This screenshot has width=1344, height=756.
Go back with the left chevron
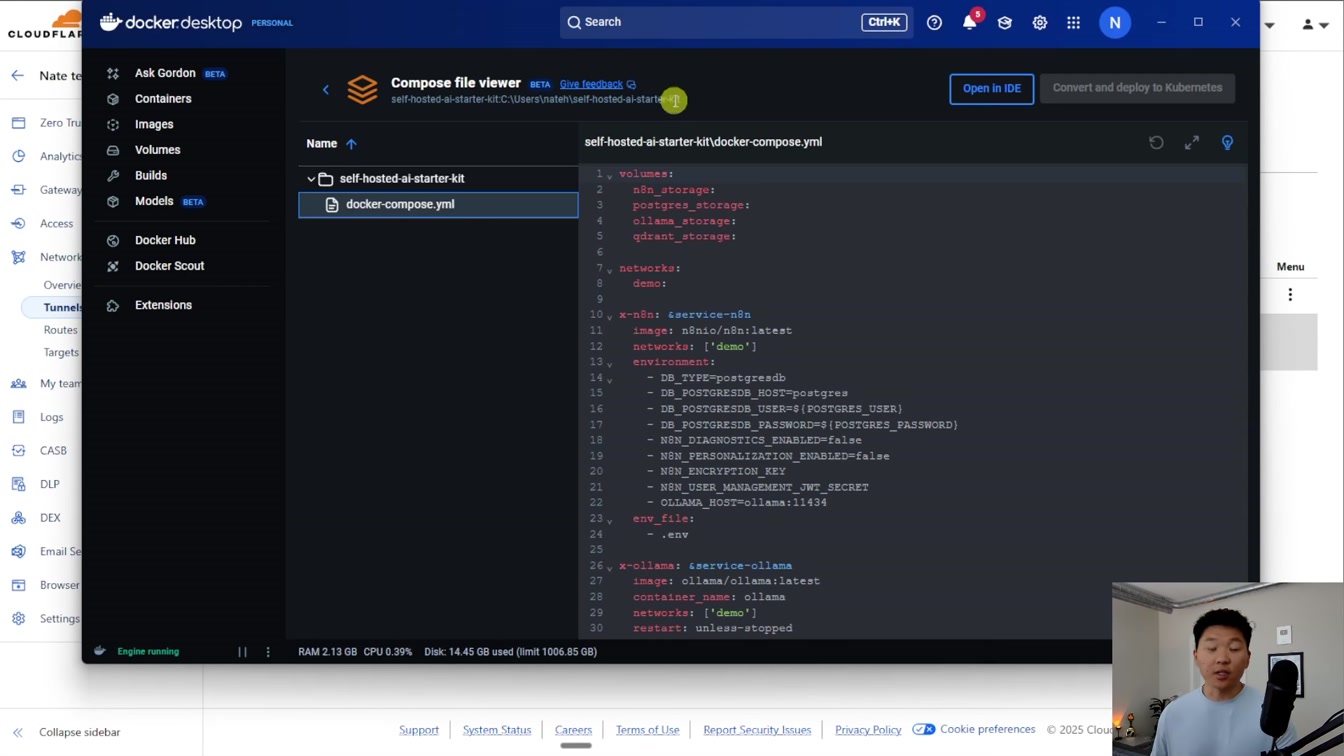coord(326,90)
